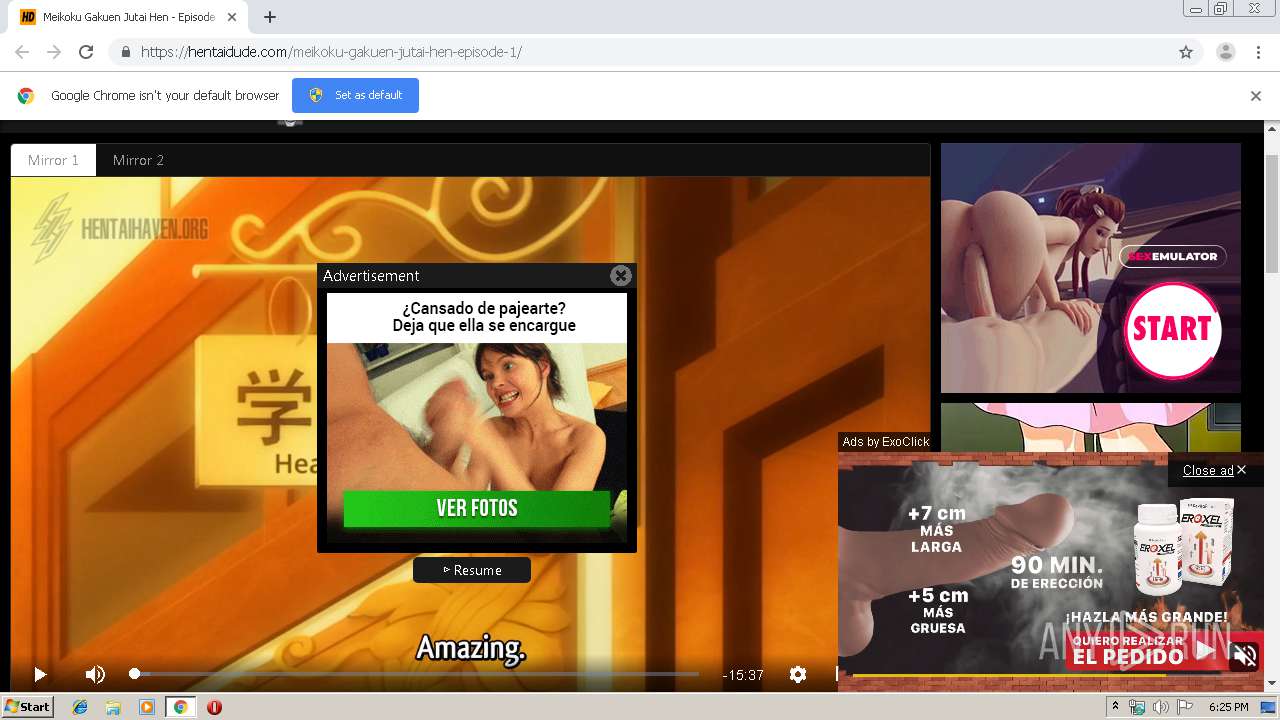Click the Resume button below the ad
The image size is (1280, 720).
click(472, 570)
